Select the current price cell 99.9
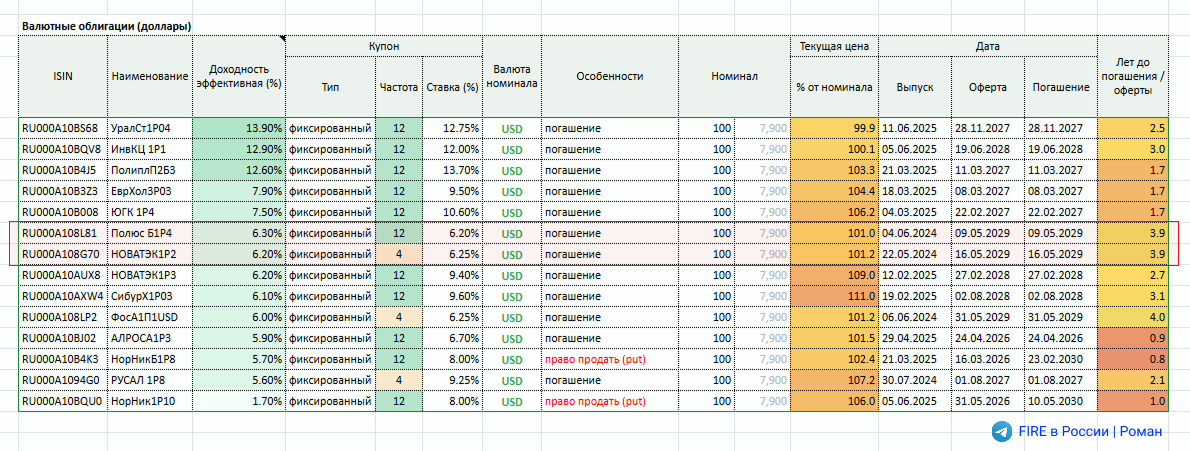 click(835, 128)
